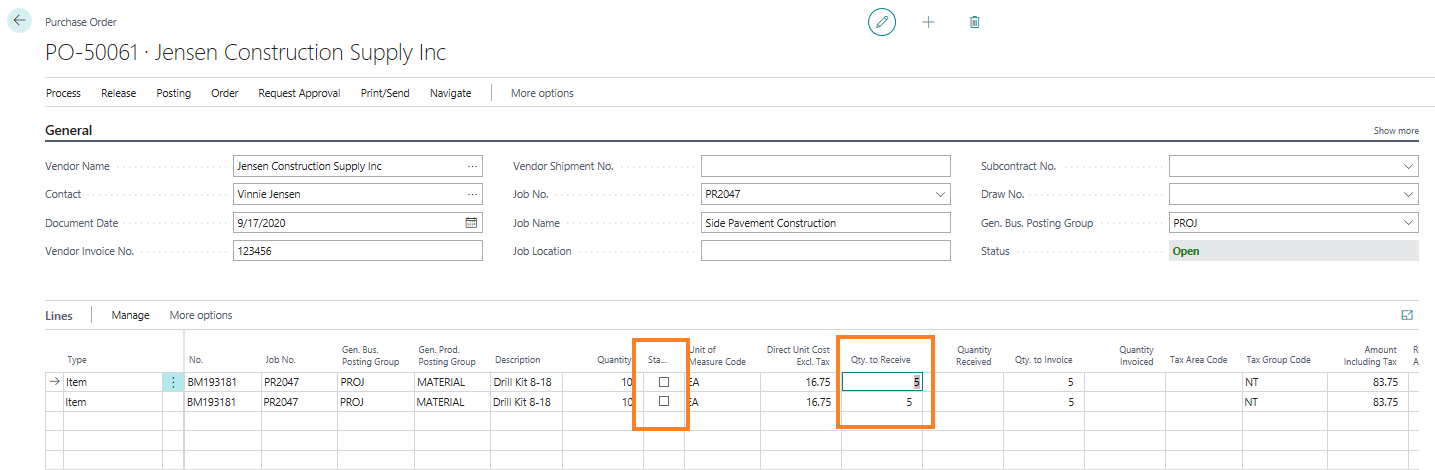This screenshot has width=1435, height=470.
Task: Expand the Lines section to full view
Action: (x=1407, y=315)
